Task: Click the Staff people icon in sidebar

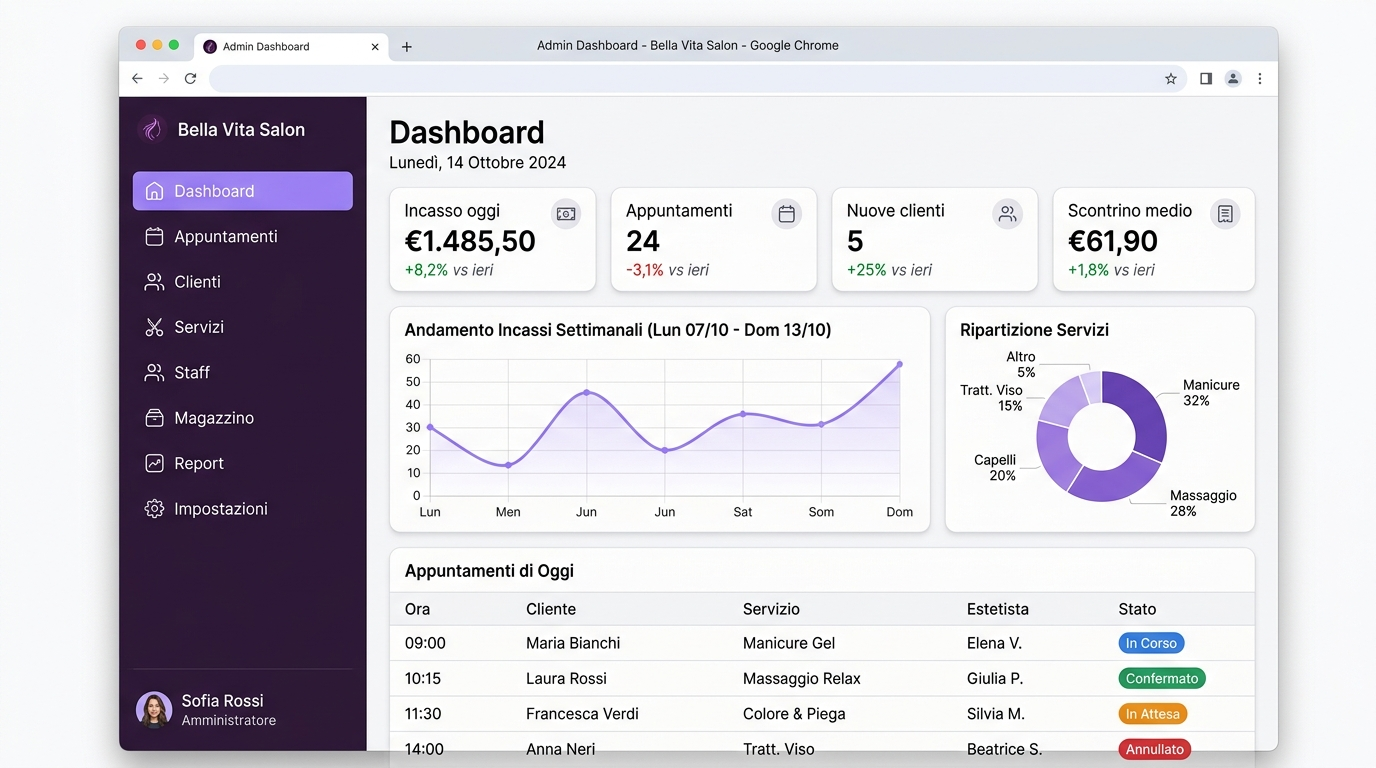Action: coord(154,373)
